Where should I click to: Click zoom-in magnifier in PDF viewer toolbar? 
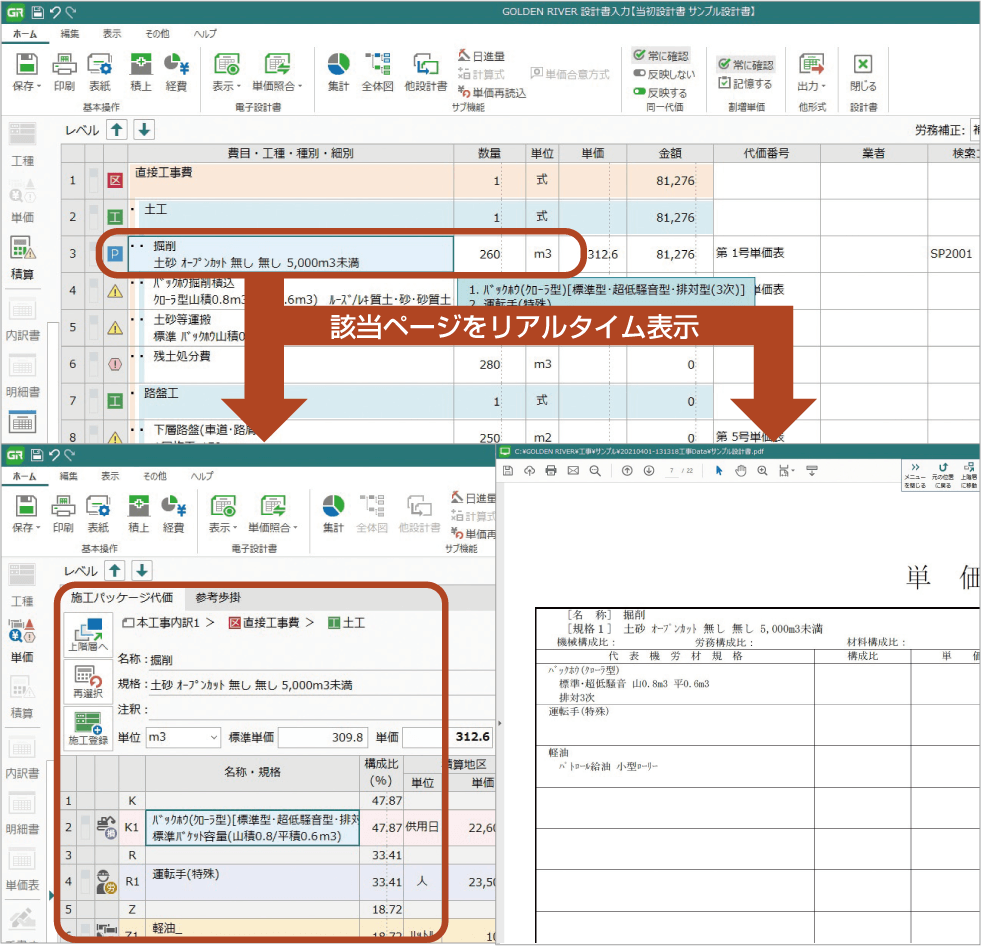(x=762, y=470)
